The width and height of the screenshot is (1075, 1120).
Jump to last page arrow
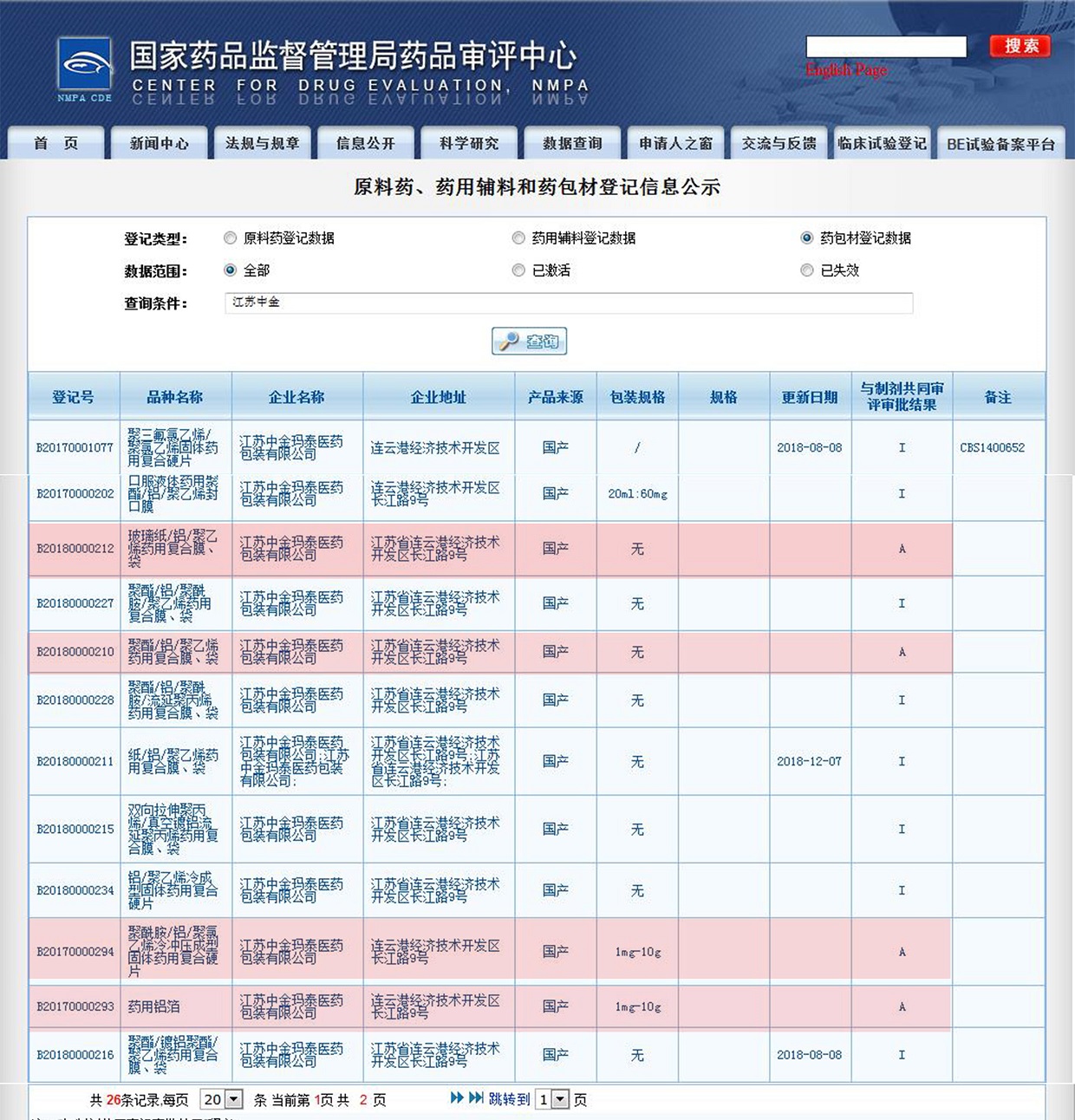tap(476, 1098)
